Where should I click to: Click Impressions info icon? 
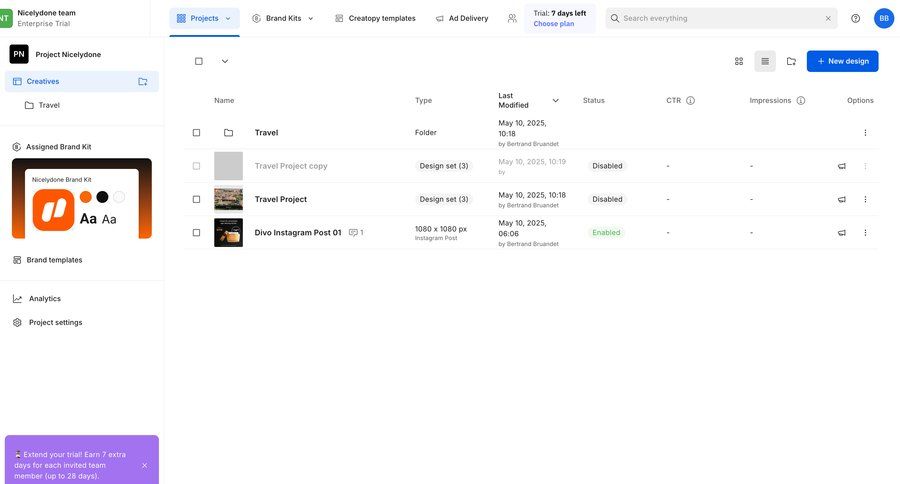[x=801, y=100]
